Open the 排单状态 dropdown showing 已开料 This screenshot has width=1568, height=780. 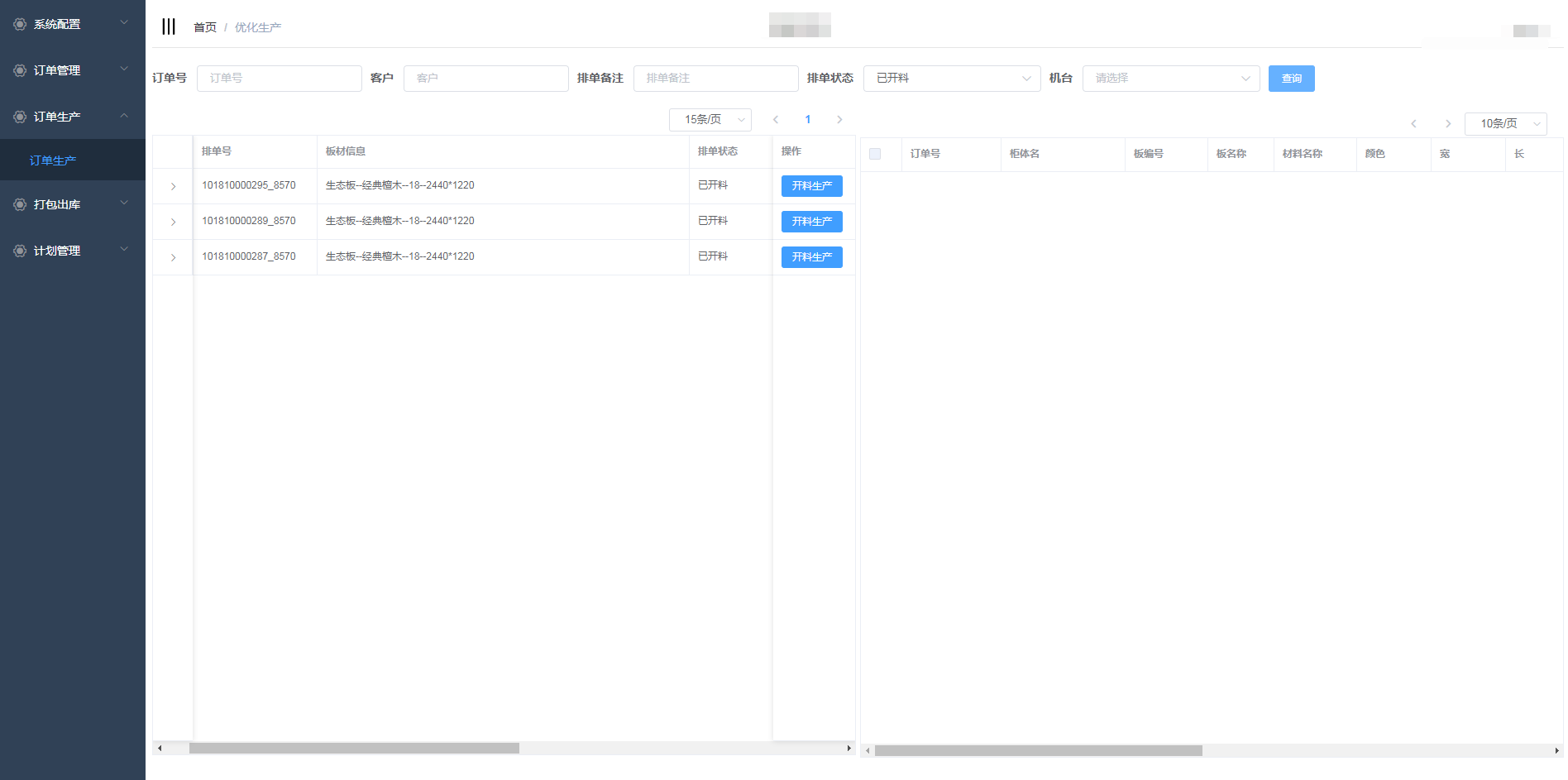click(951, 79)
